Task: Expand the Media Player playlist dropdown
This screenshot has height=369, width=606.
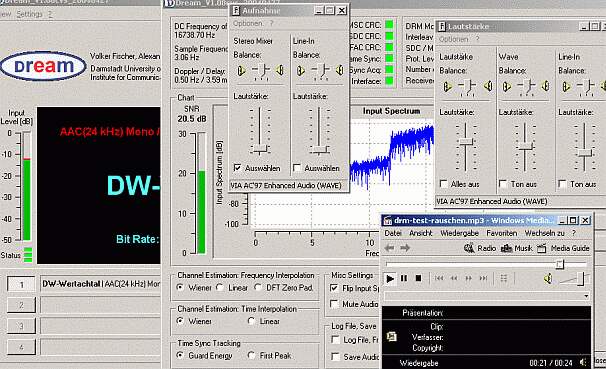Action: pos(586,296)
